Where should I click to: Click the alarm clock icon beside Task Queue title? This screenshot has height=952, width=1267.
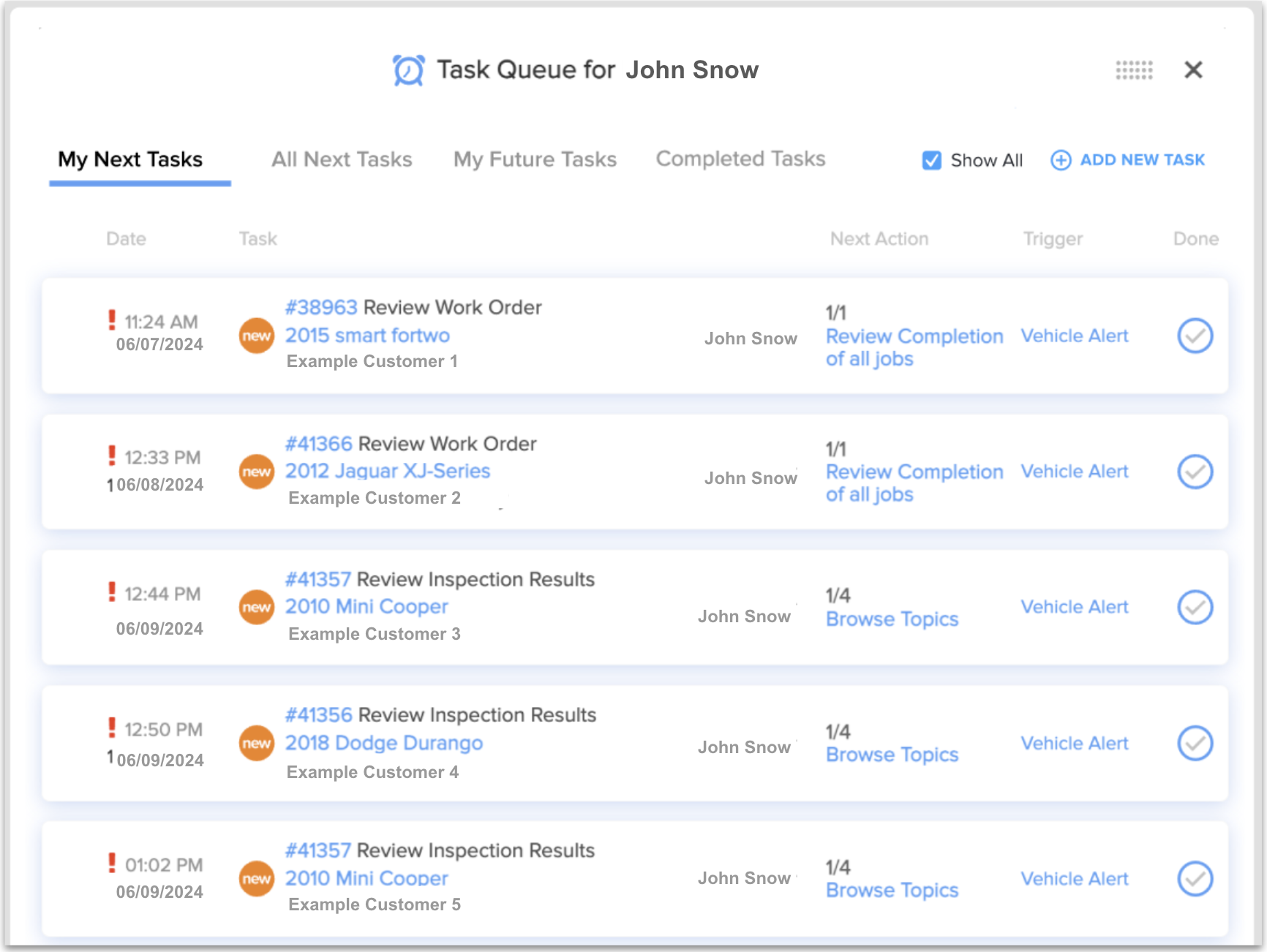pyautogui.click(x=408, y=70)
